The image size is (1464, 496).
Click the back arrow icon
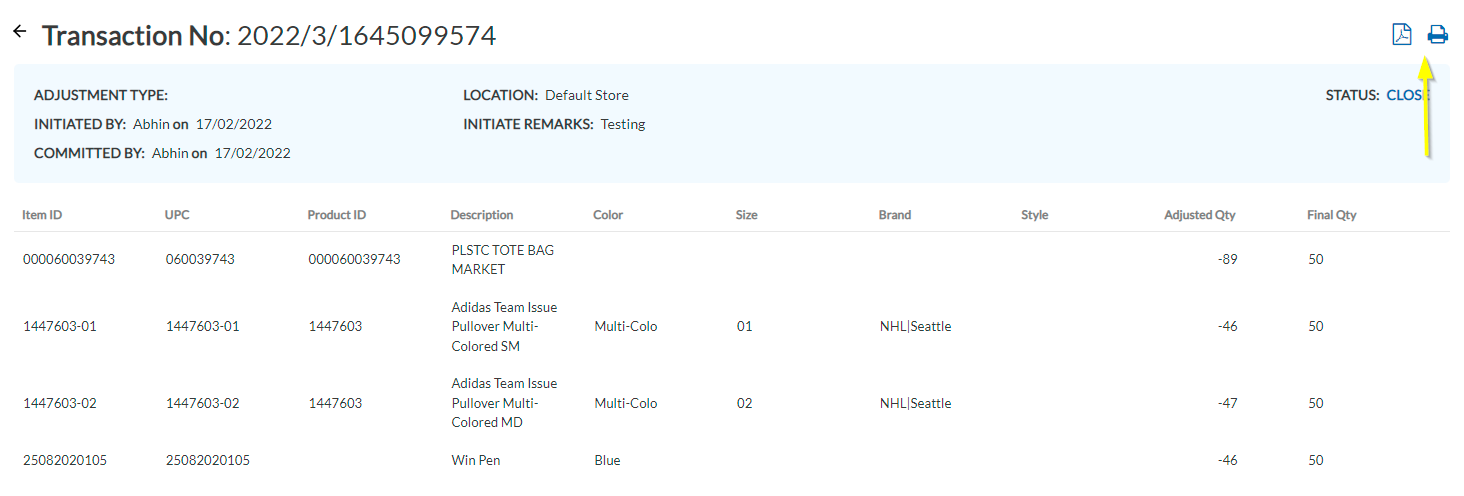pos(19,32)
